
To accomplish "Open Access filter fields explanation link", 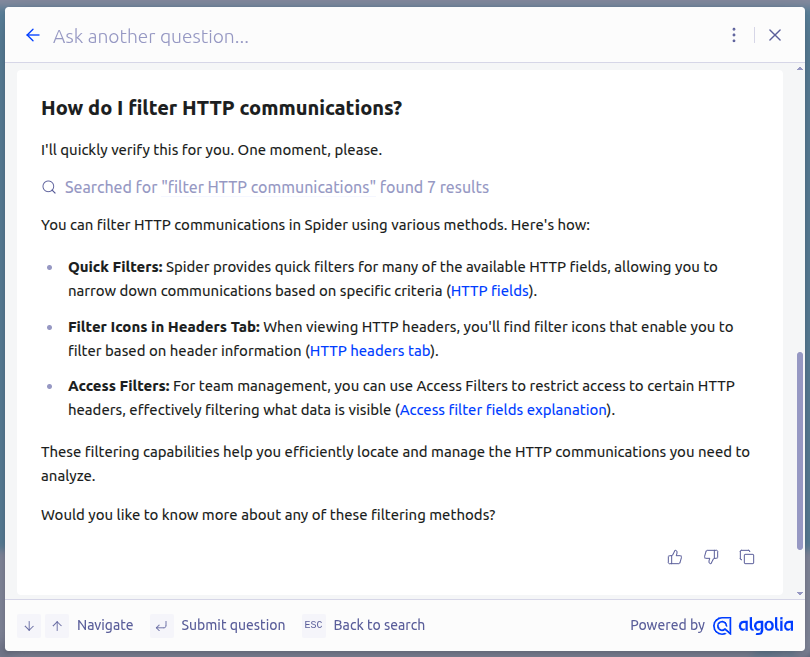I will pyautogui.click(x=503, y=410).
